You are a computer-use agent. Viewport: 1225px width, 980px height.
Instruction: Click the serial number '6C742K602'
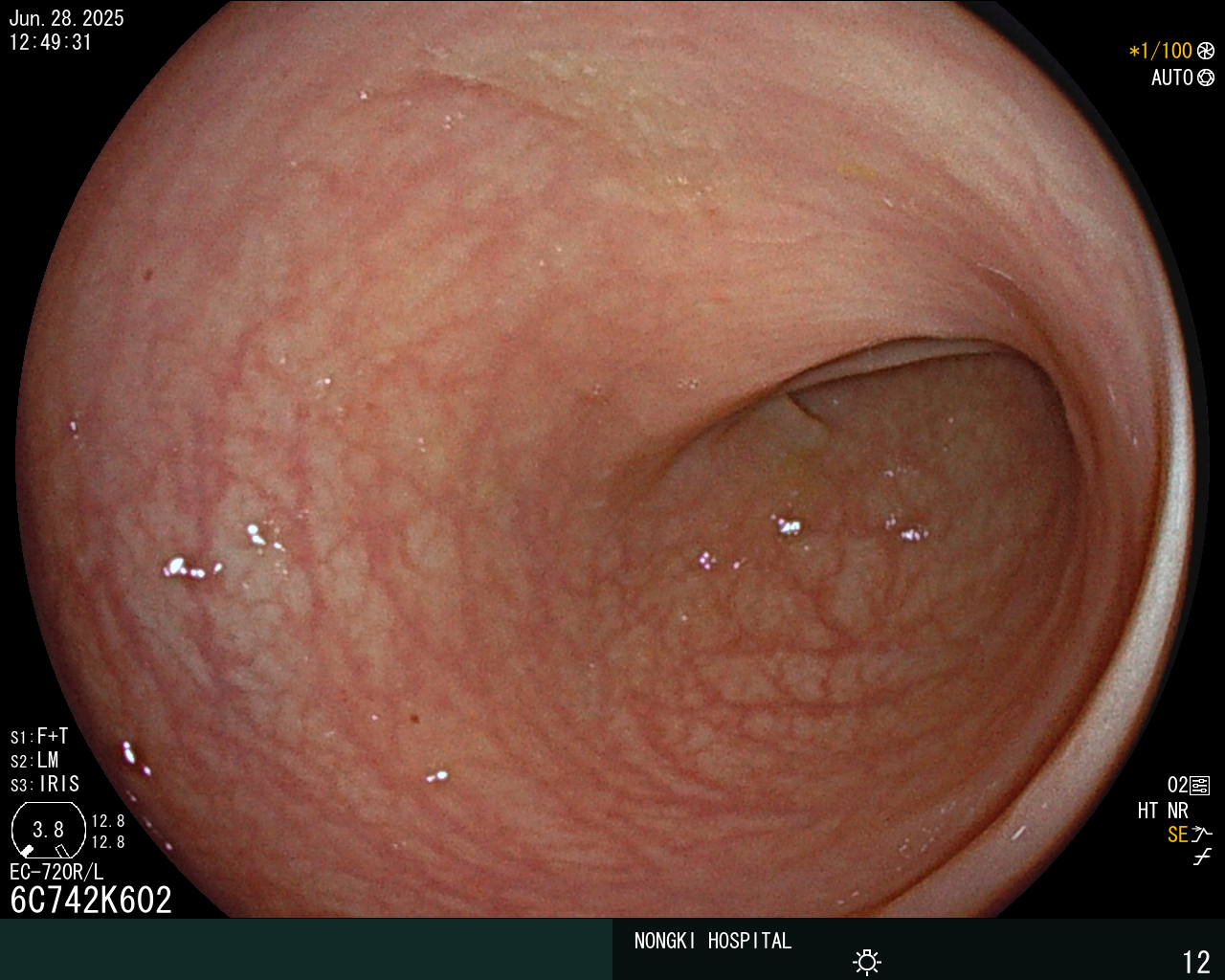pyautogui.click(x=91, y=900)
